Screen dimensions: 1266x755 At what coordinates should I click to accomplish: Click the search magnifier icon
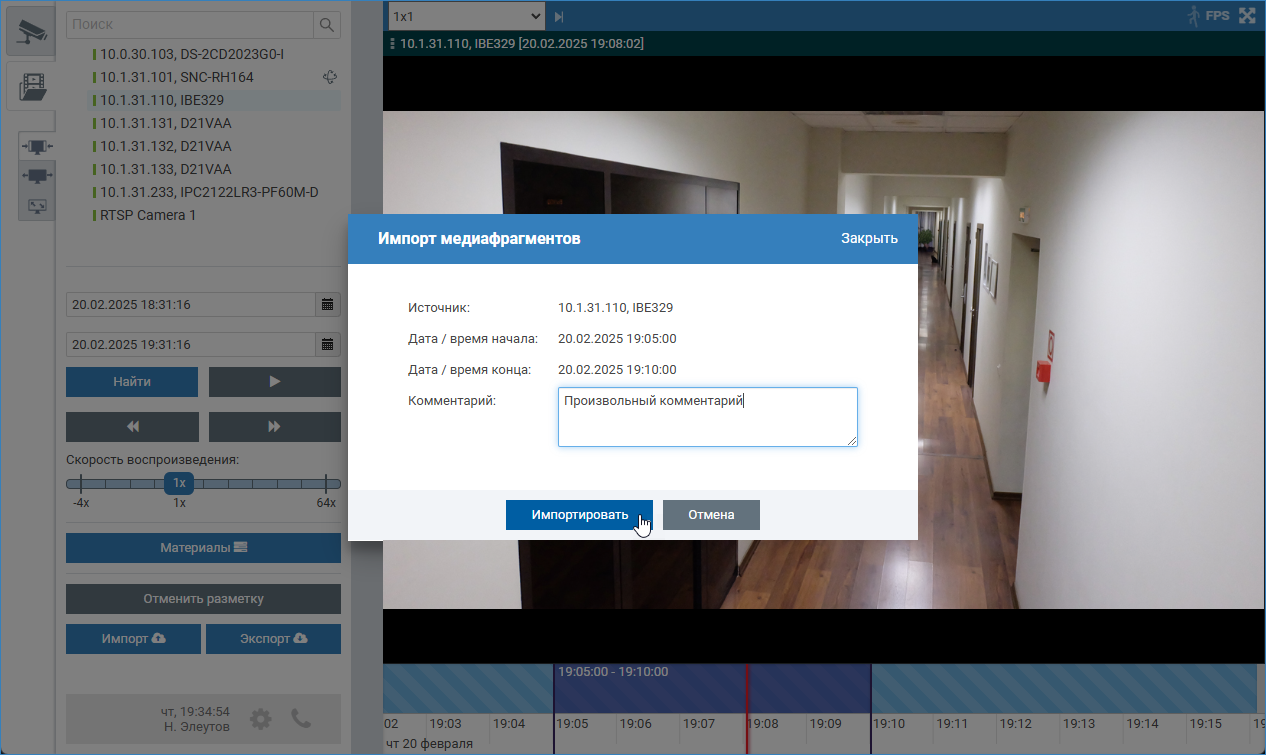point(326,24)
